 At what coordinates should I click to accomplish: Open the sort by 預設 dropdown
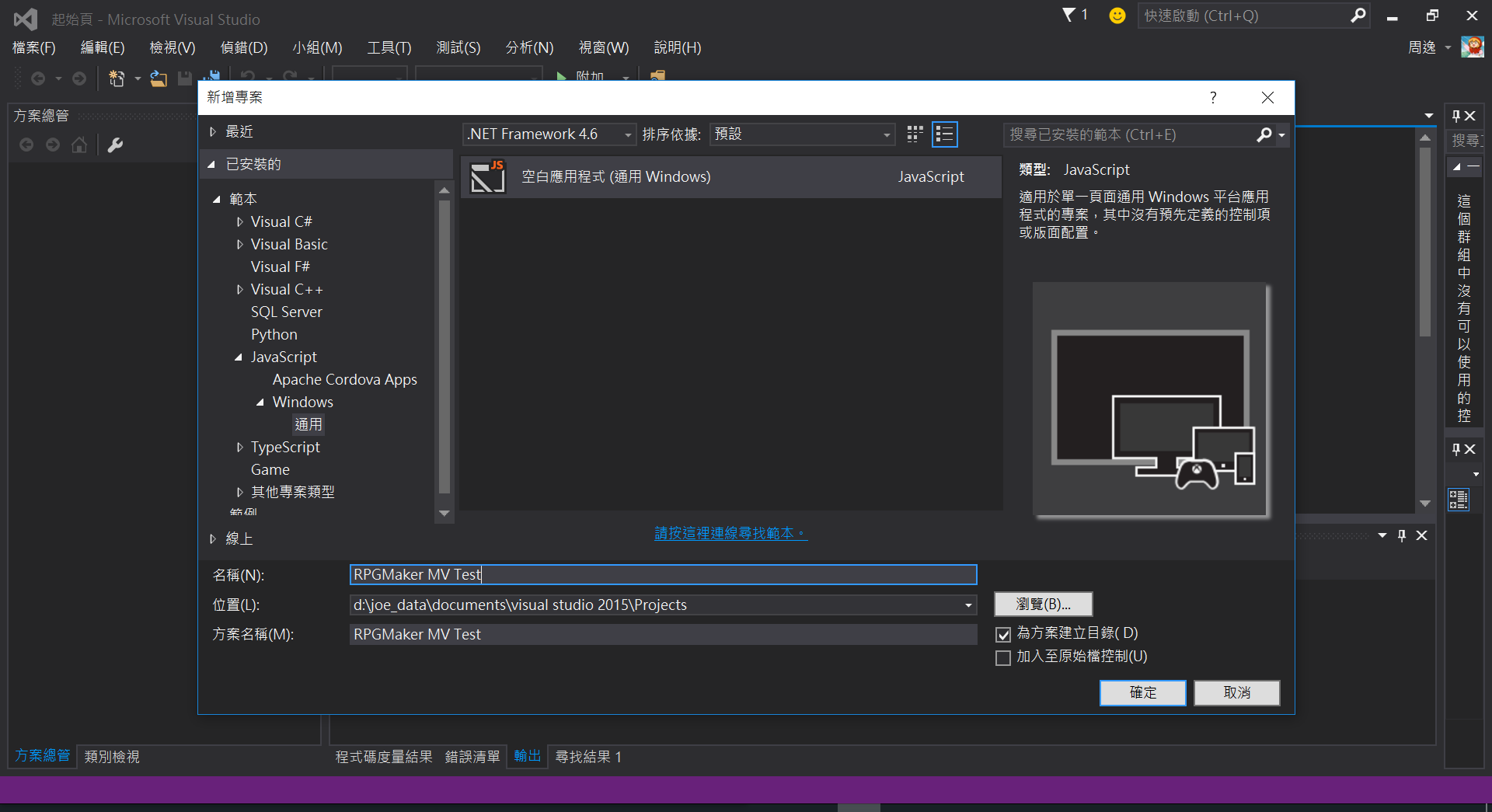coord(802,134)
